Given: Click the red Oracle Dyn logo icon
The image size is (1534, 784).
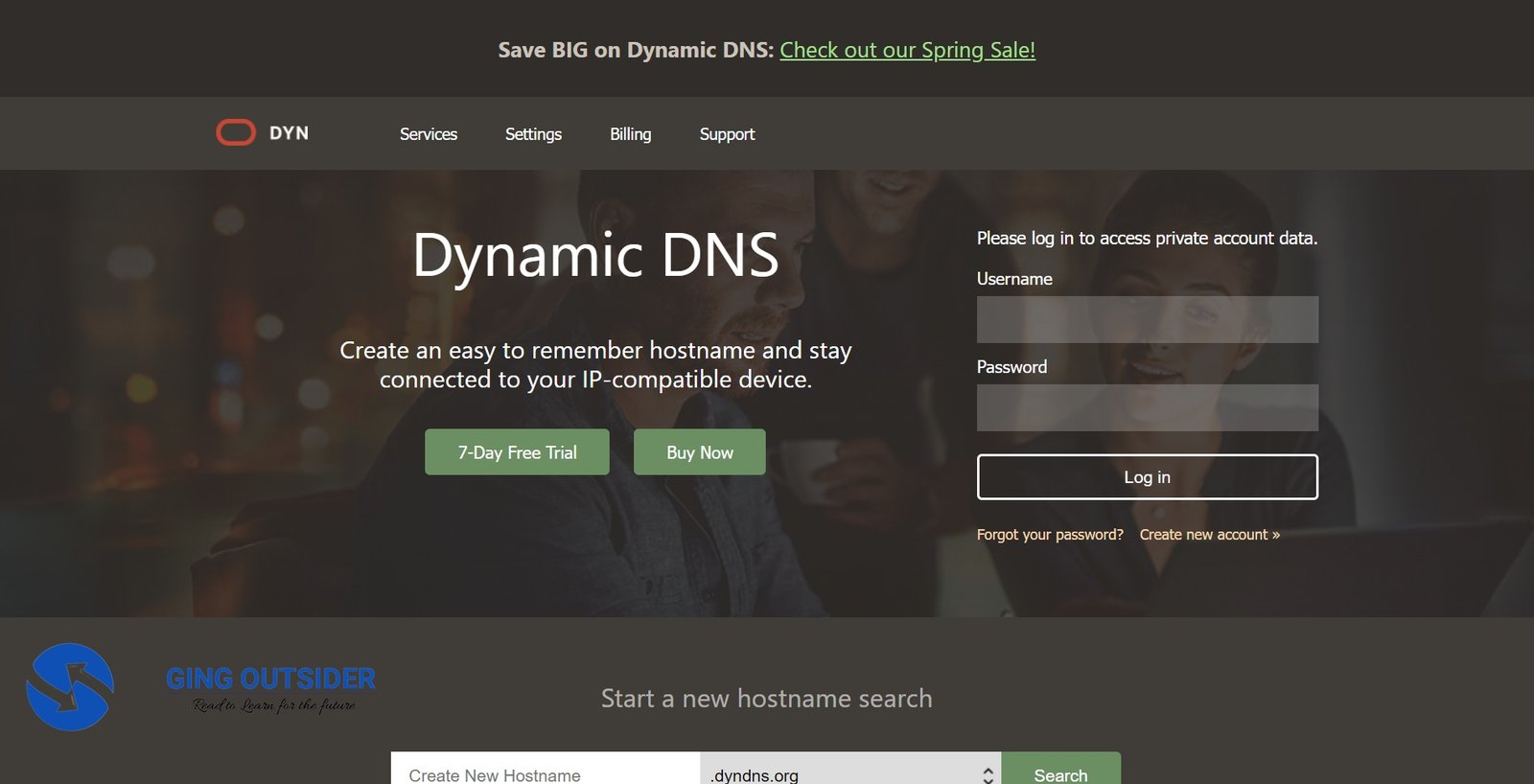Looking at the screenshot, I should (x=236, y=132).
